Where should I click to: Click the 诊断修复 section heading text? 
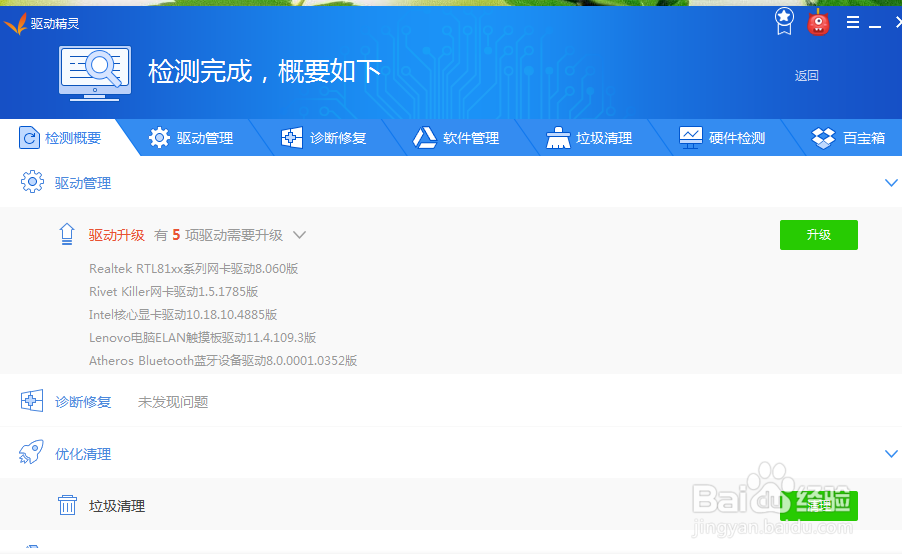click(x=83, y=402)
